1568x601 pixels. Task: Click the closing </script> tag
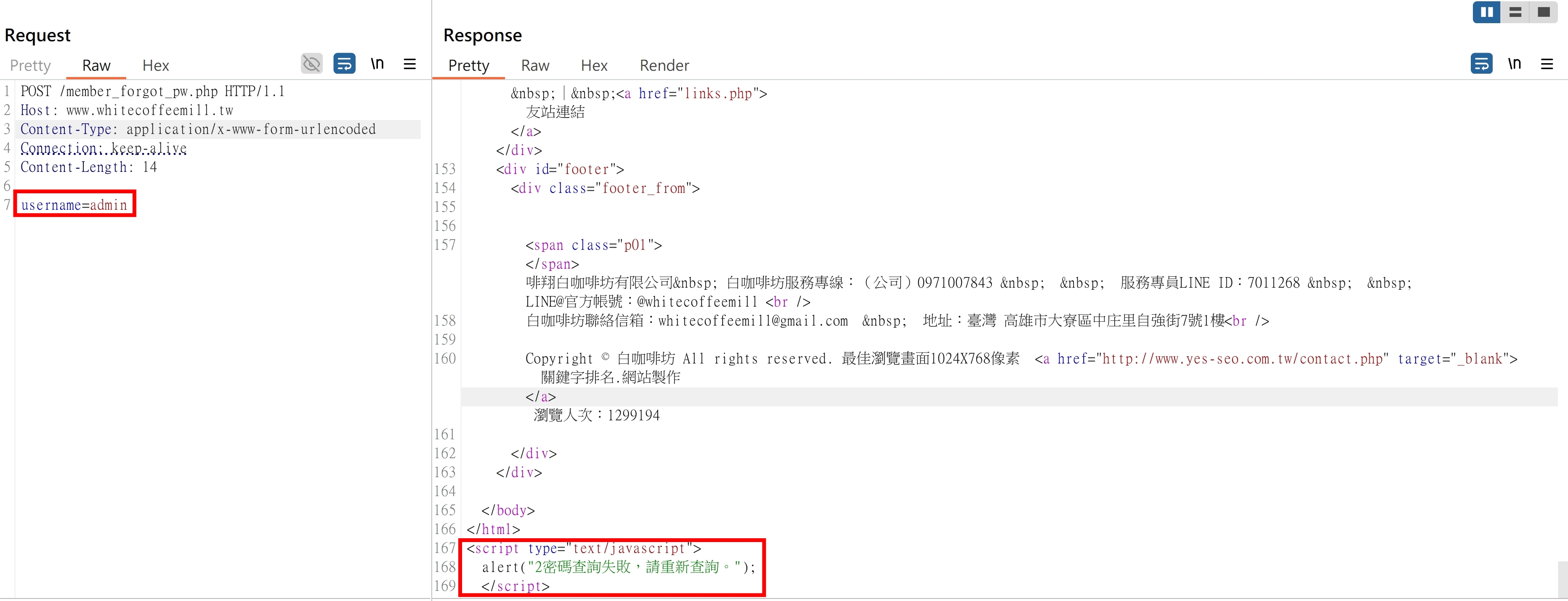click(516, 586)
